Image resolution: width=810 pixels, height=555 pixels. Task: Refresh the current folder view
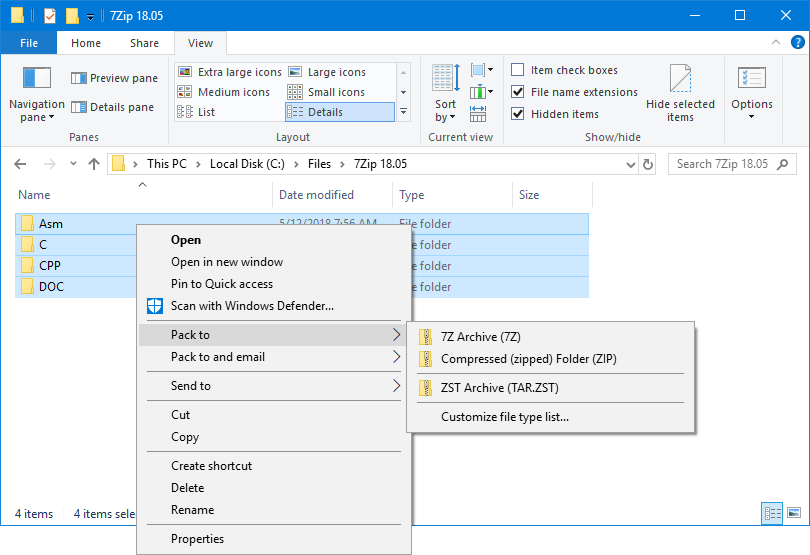[648, 164]
